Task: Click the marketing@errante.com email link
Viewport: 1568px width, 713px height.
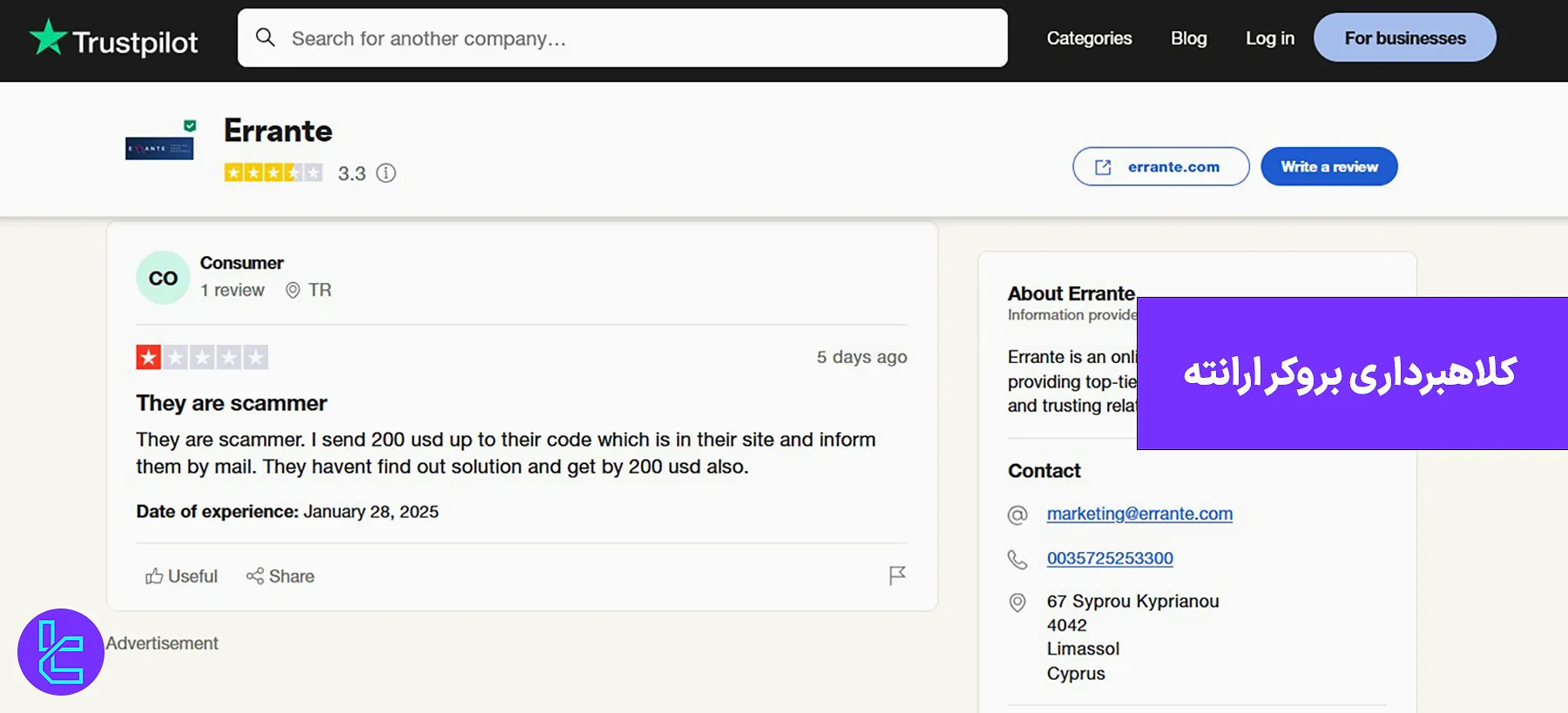Action: 1139,514
